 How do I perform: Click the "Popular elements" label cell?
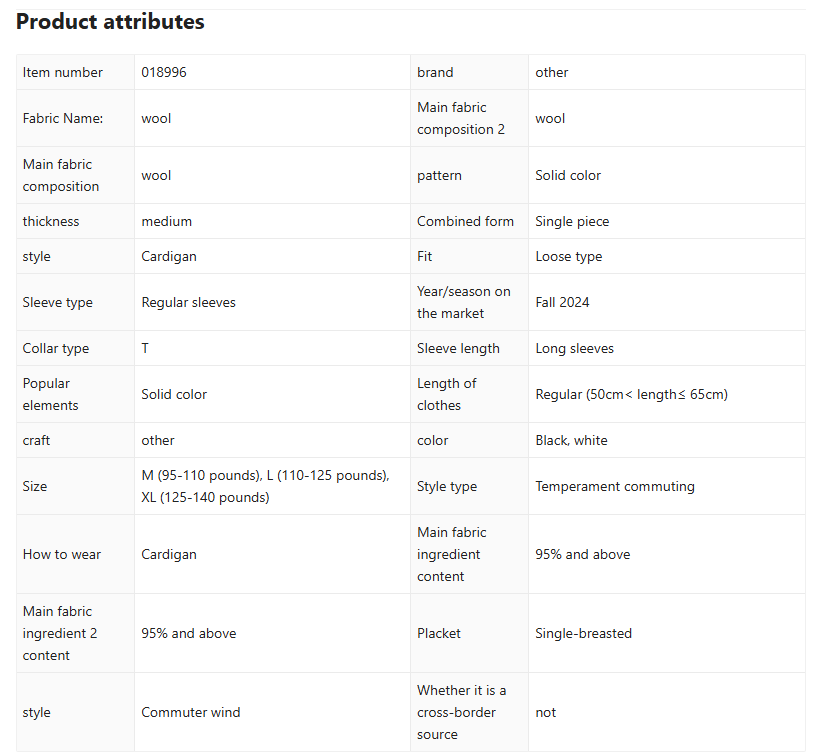tap(47, 394)
